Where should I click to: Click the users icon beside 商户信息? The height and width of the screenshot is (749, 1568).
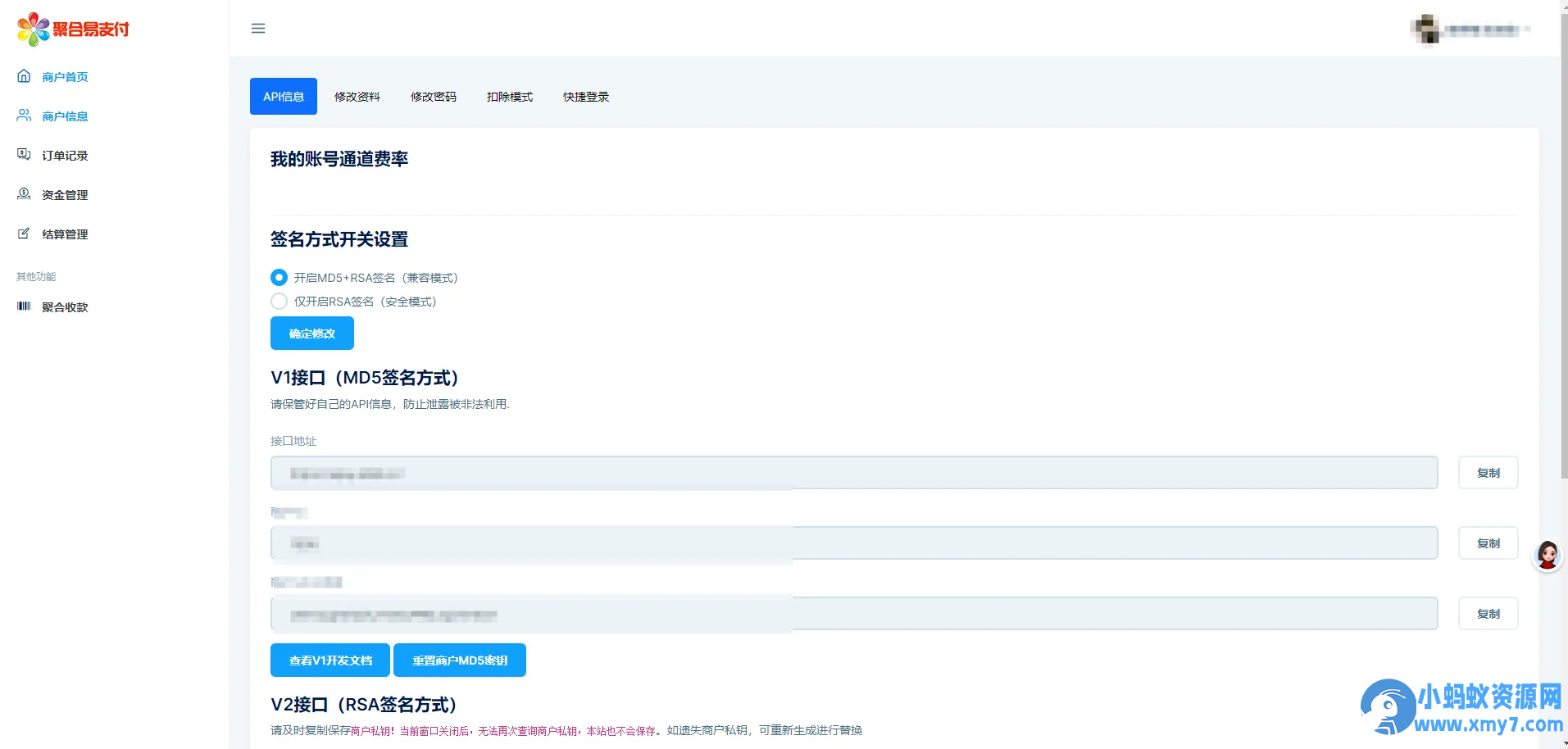24,116
